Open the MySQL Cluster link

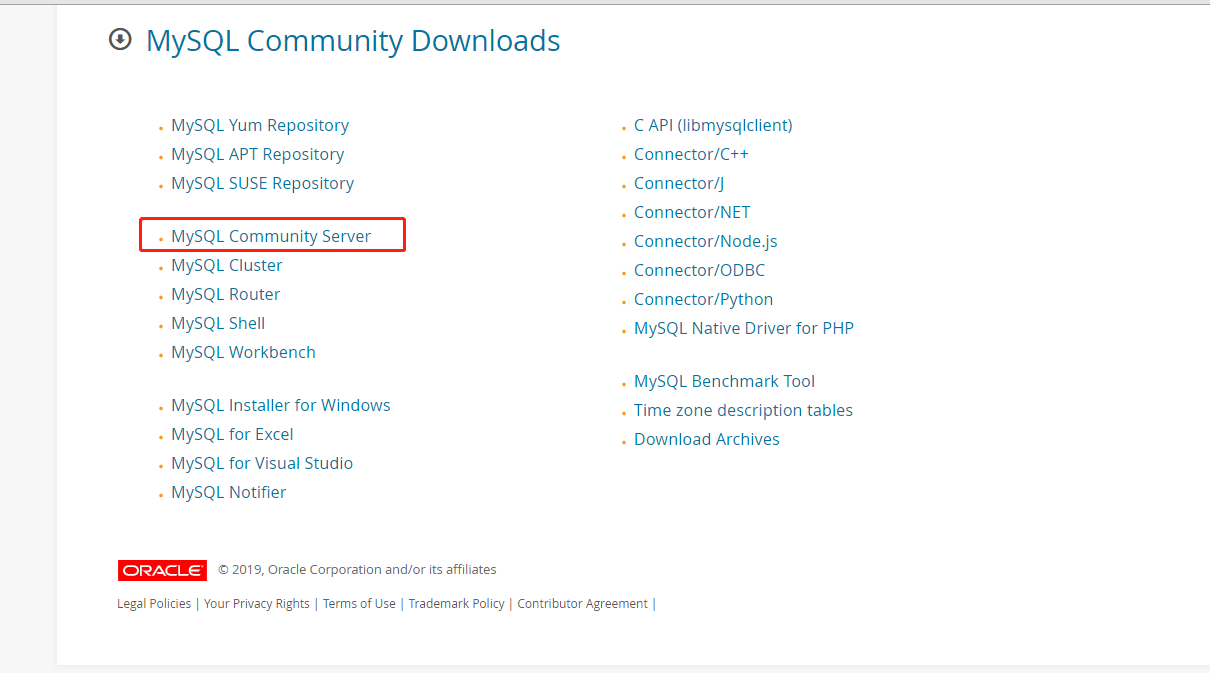point(227,266)
